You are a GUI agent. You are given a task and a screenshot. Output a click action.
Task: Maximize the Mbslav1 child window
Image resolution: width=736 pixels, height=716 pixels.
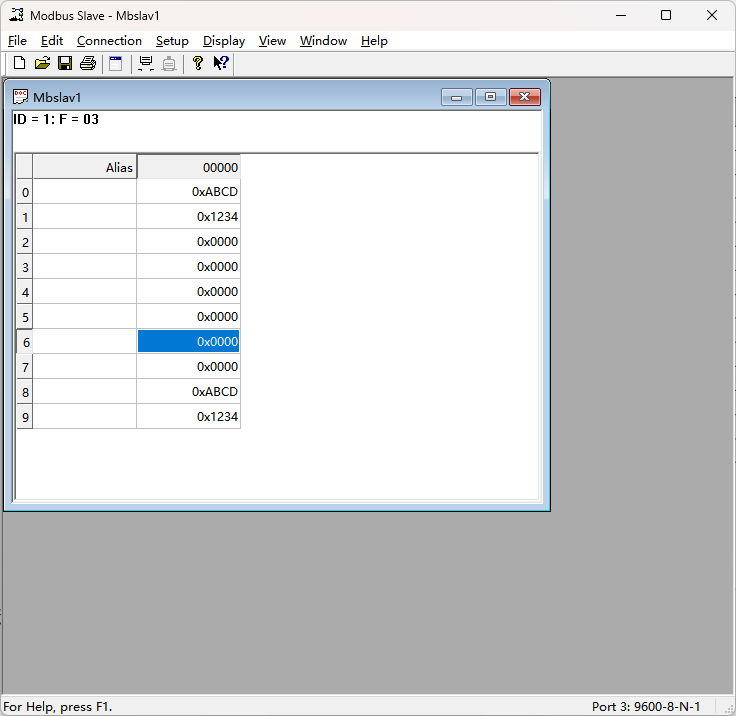(491, 97)
